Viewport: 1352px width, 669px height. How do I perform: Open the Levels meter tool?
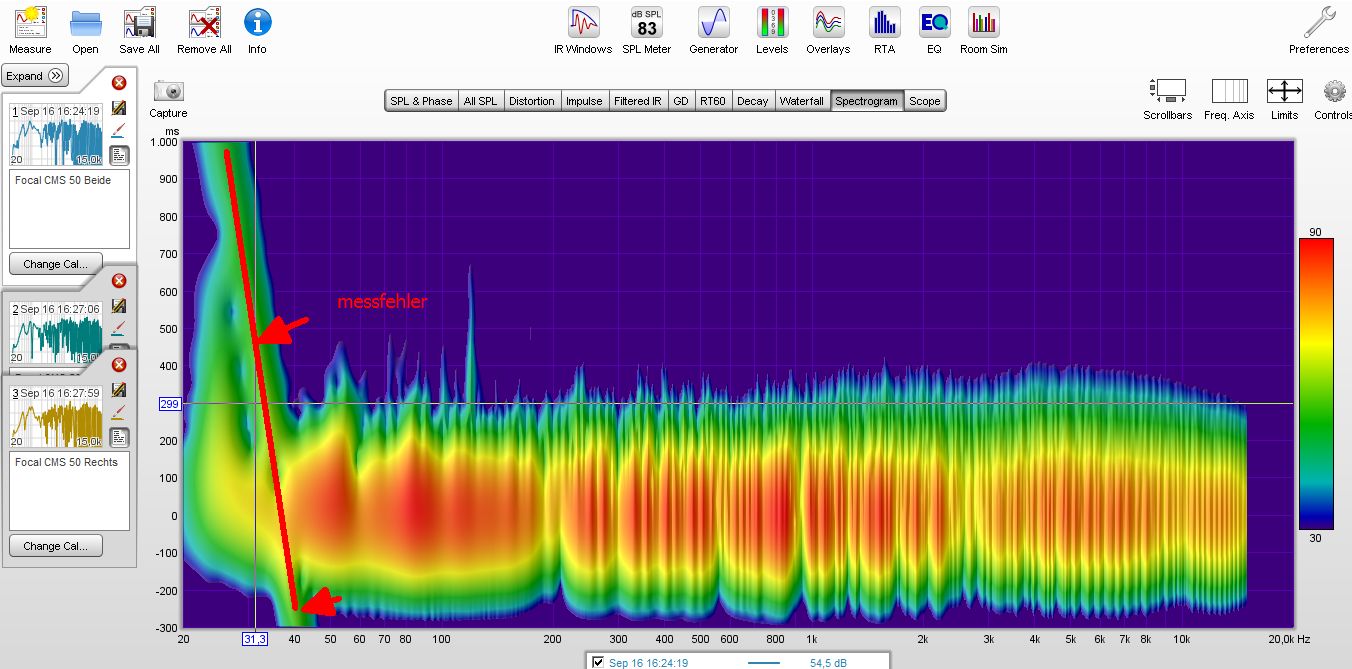(772, 22)
